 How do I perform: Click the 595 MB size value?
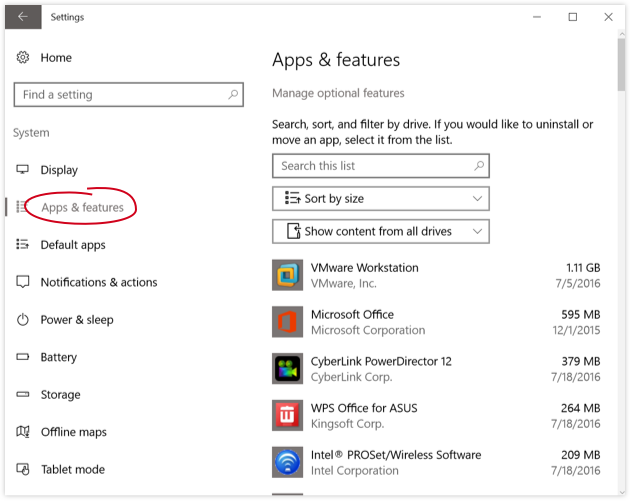[x=581, y=315]
